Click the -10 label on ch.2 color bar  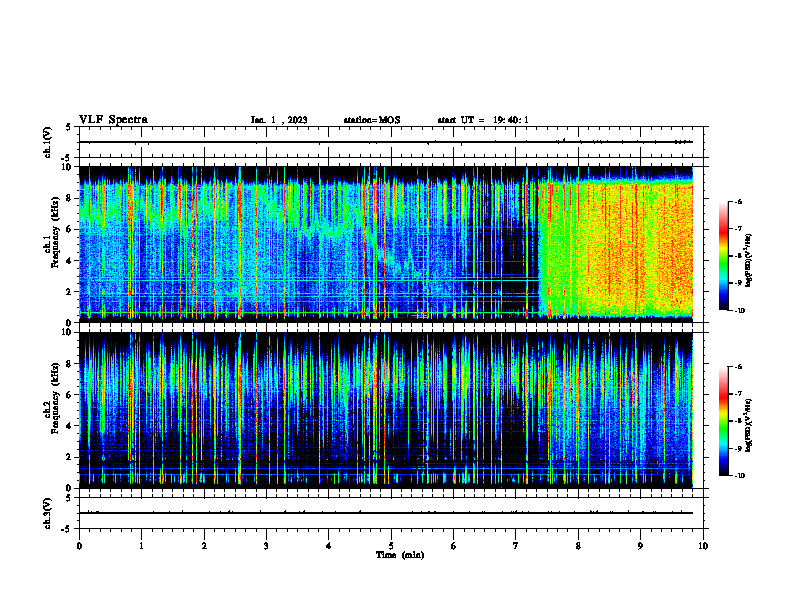739,476
